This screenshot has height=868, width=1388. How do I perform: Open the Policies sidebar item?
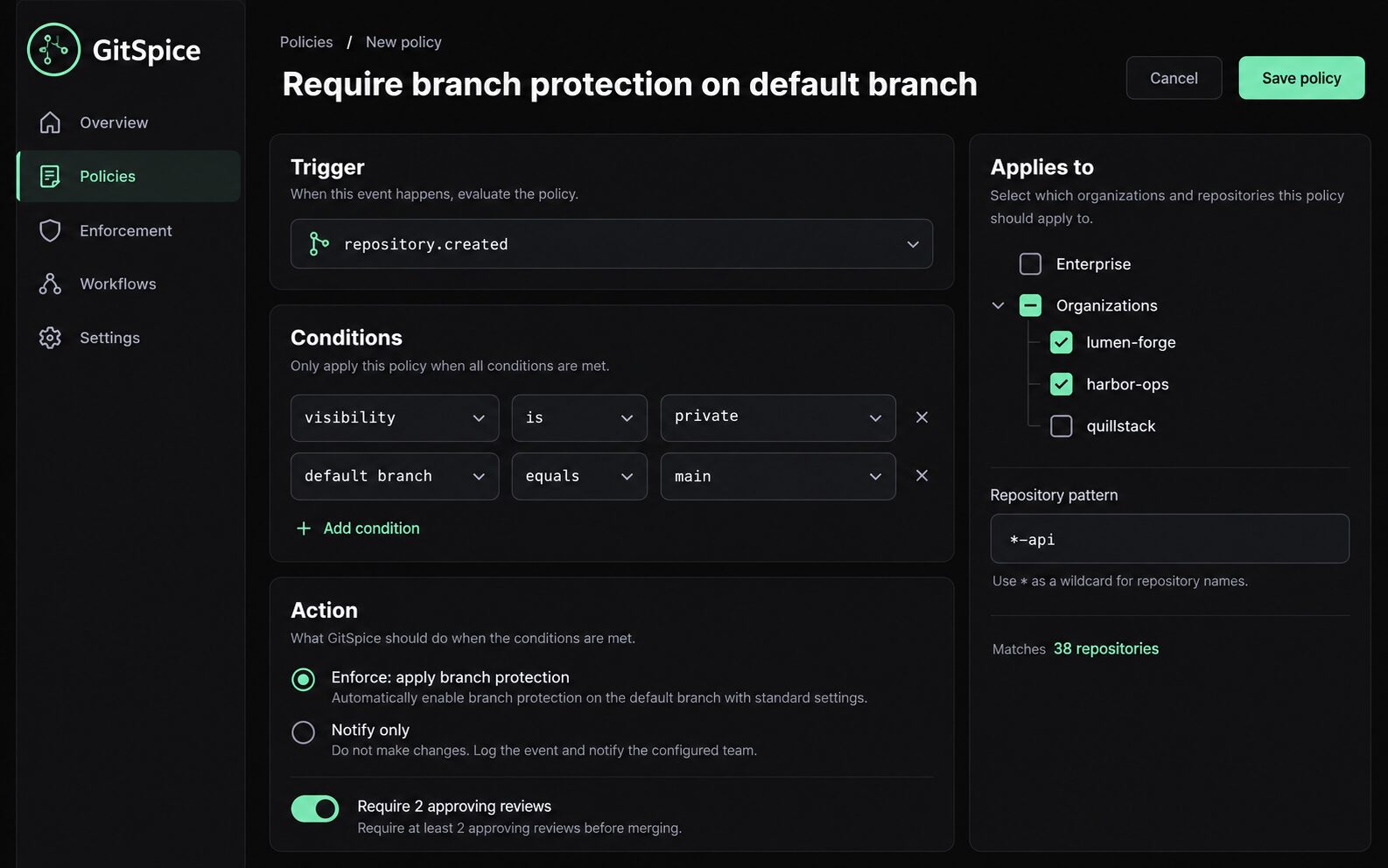(x=129, y=177)
